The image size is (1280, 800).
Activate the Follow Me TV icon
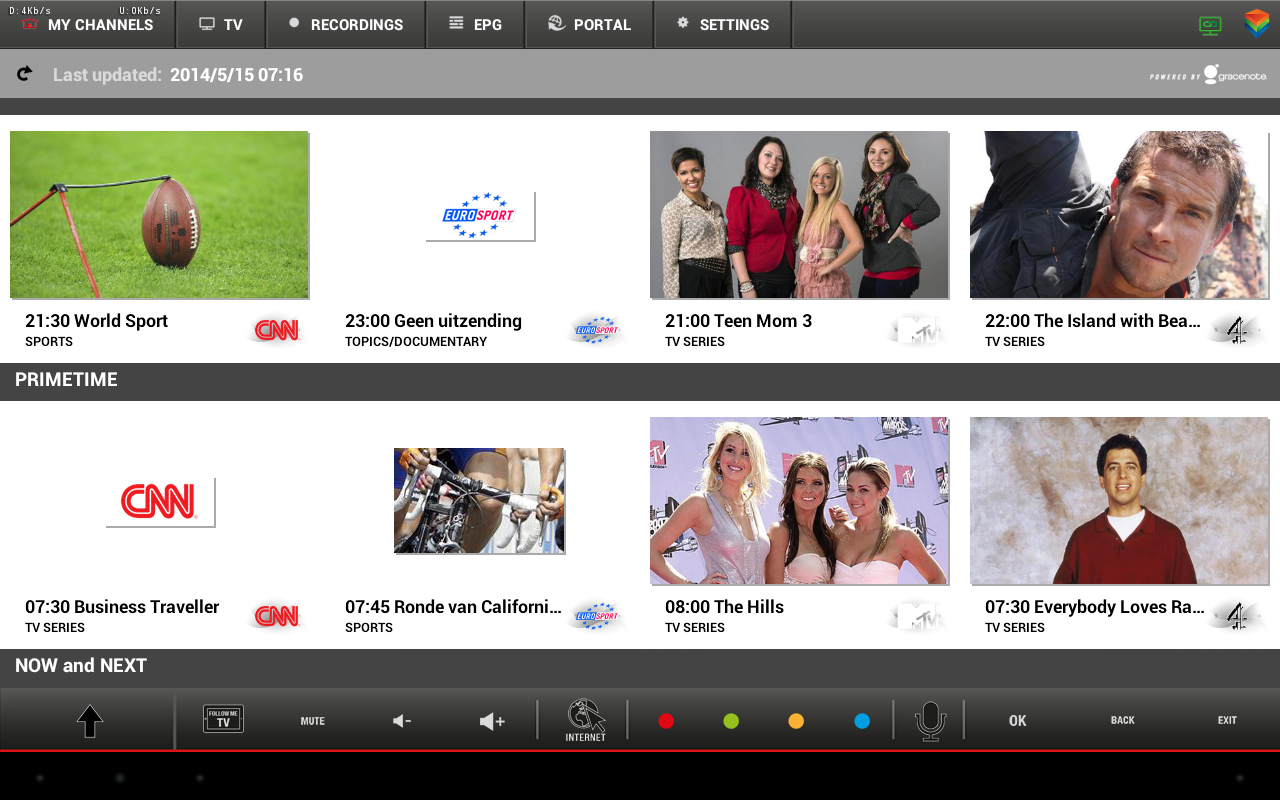[223, 719]
